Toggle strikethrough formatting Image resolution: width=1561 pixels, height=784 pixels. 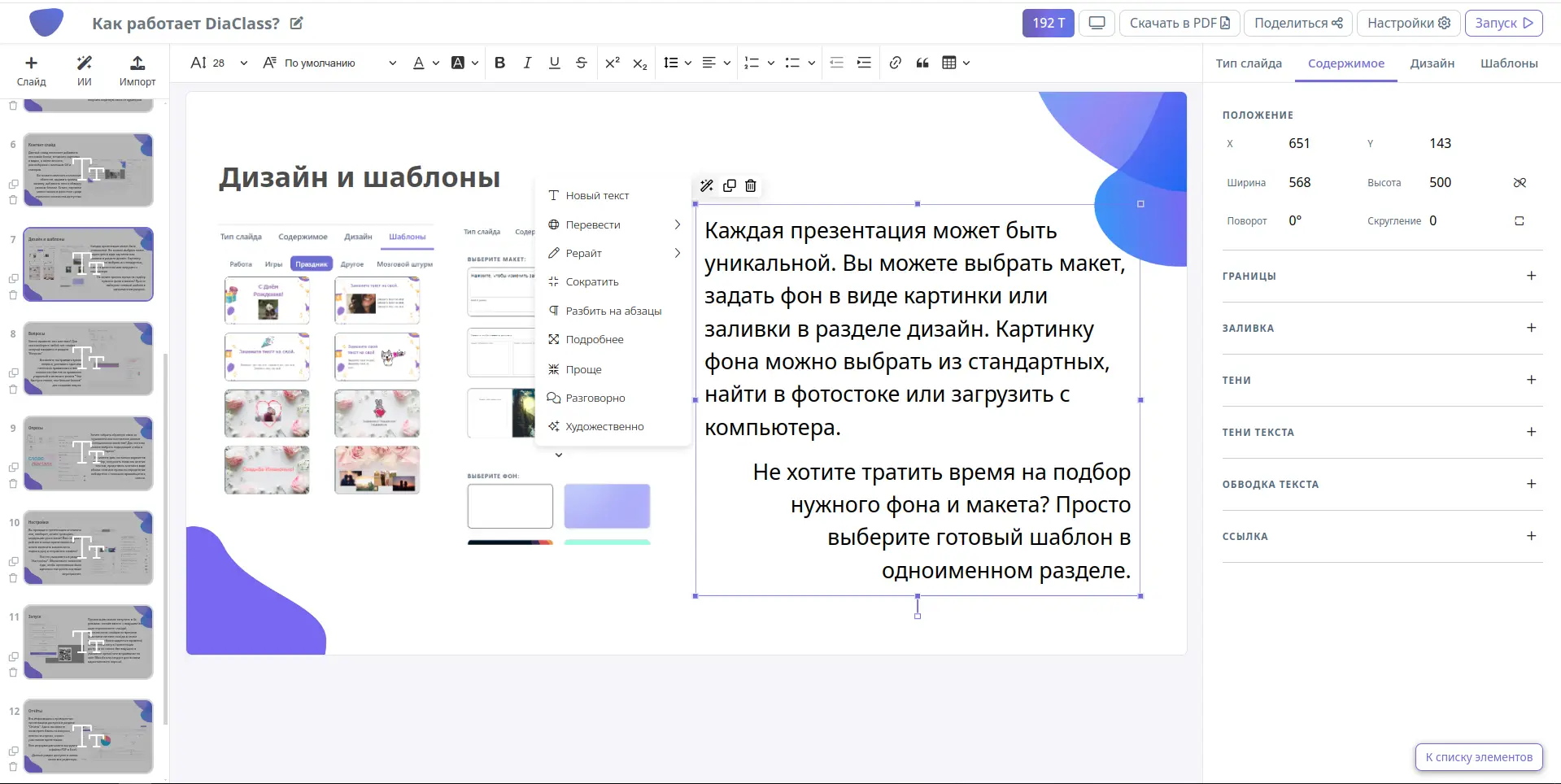point(581,63)
